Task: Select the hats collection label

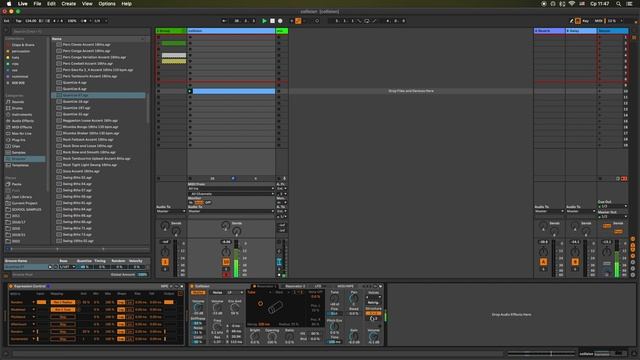Action: click(x=16, y=58)
